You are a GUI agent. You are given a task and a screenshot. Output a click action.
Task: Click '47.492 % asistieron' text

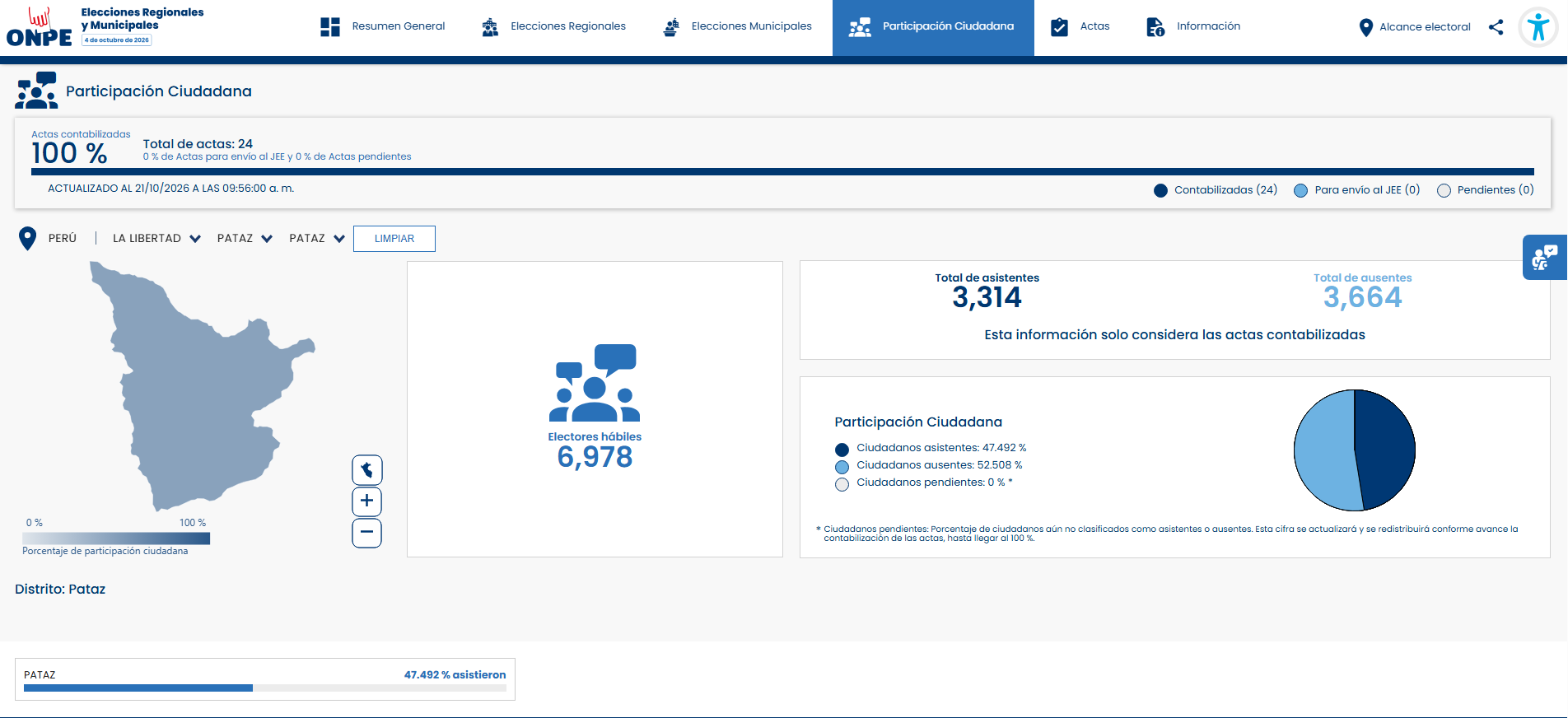coord(455,674)
